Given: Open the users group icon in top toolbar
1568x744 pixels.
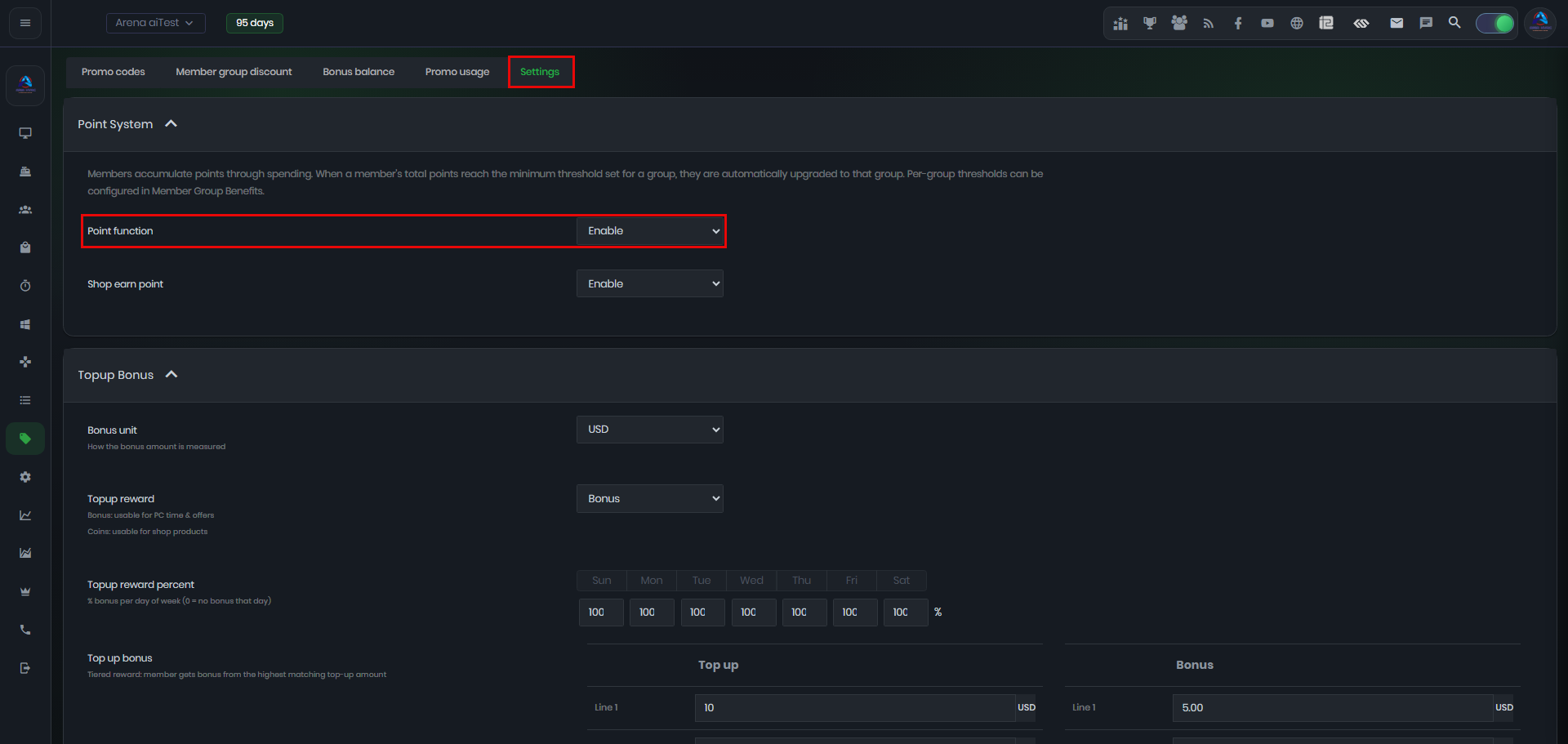Looking at the screenshot, I should pyautogui.click(x=1179, y=24).
